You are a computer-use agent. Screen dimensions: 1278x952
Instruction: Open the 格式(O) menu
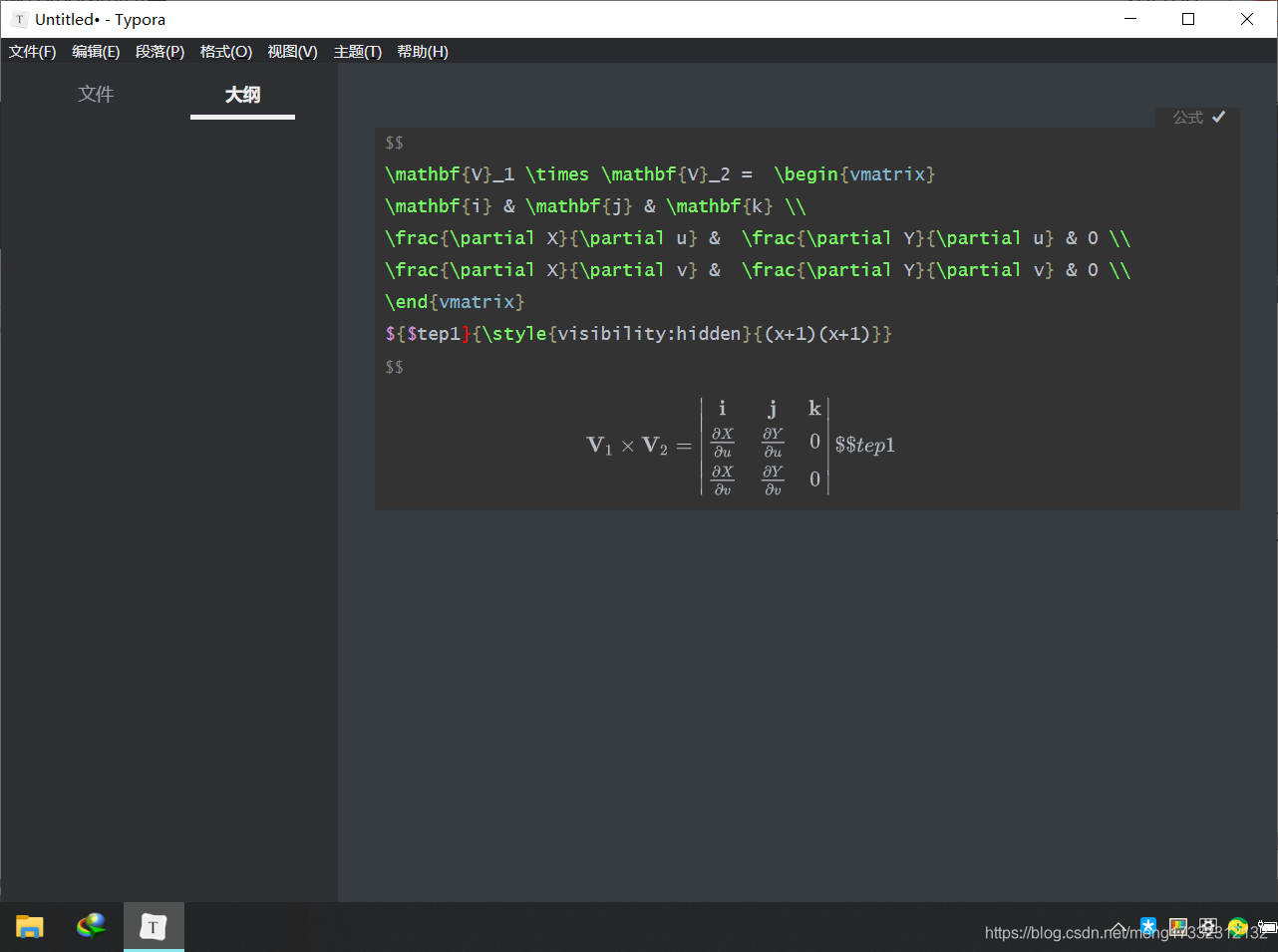coord(226,52)
